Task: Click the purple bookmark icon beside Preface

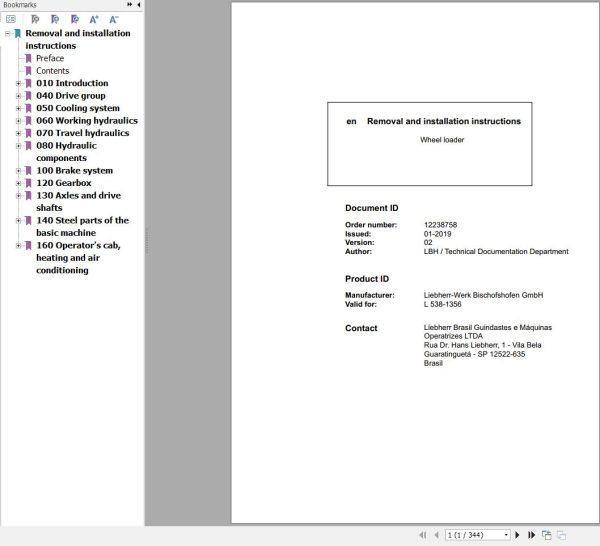Action: pyautogui.click(x=28, y=58)
